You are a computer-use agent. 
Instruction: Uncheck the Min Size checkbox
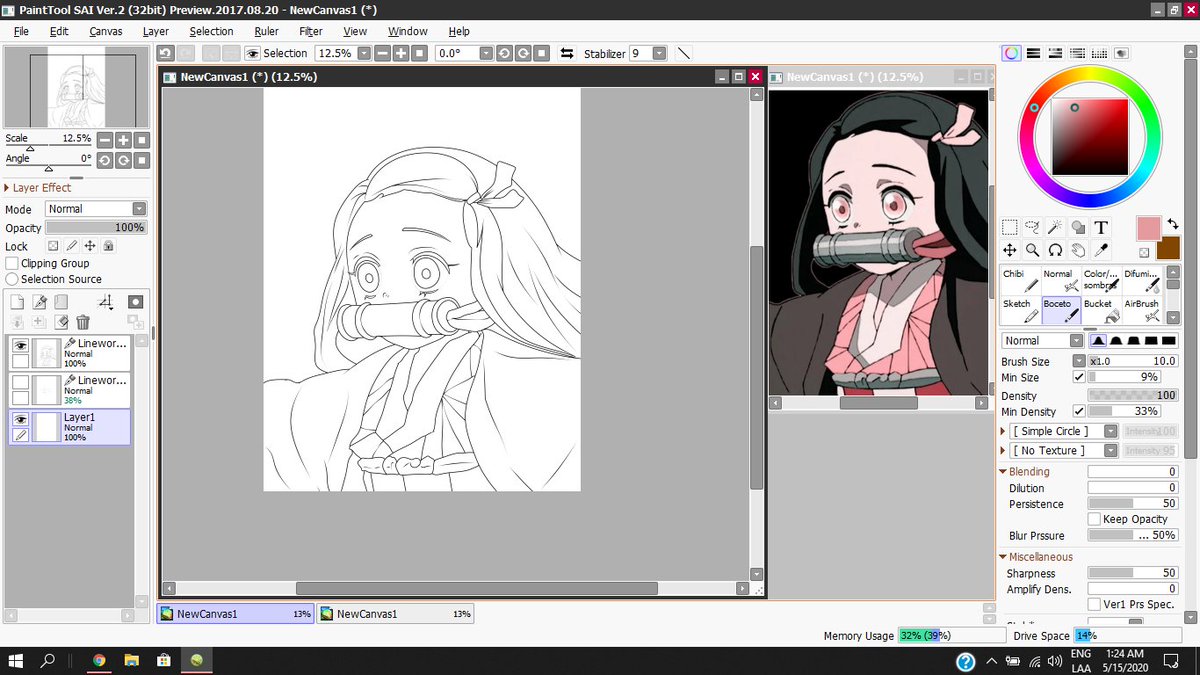tap(1078, 377)
